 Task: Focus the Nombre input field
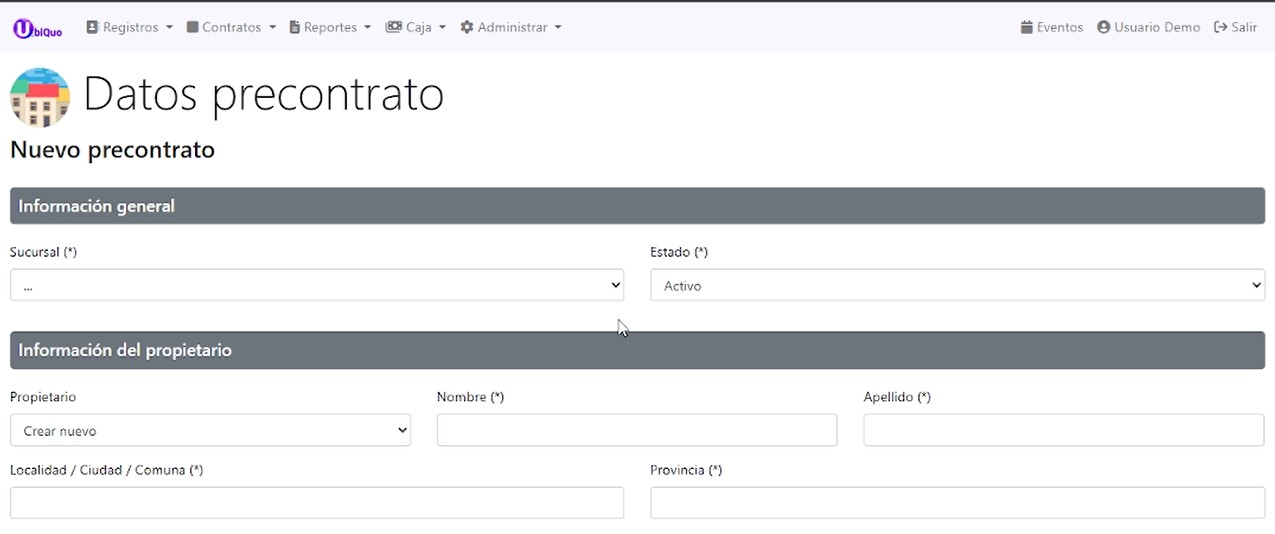tap(637, 430)
